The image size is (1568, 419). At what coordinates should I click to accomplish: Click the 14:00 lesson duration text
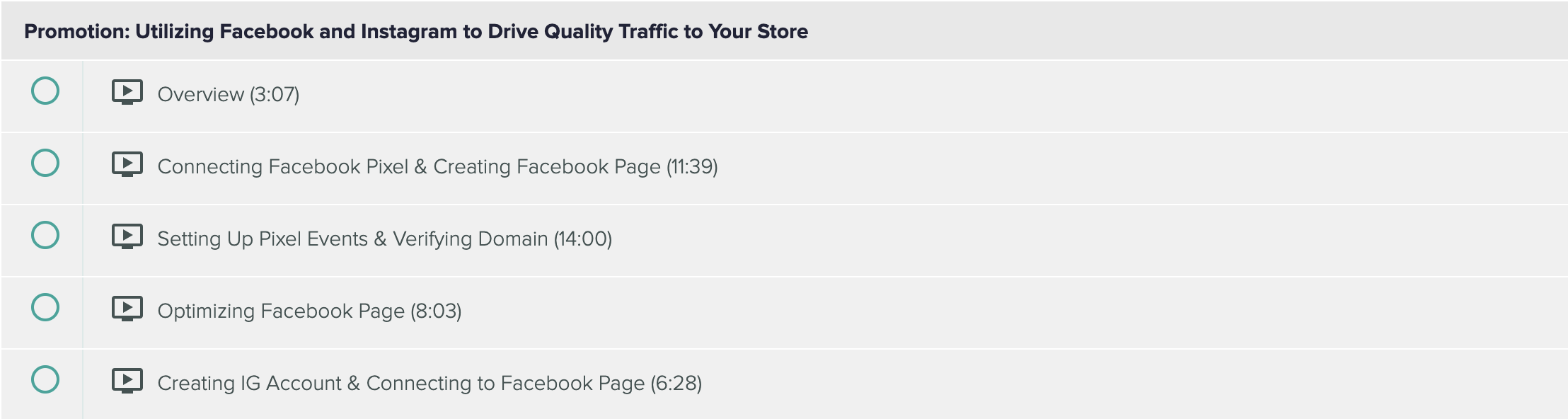583,239
